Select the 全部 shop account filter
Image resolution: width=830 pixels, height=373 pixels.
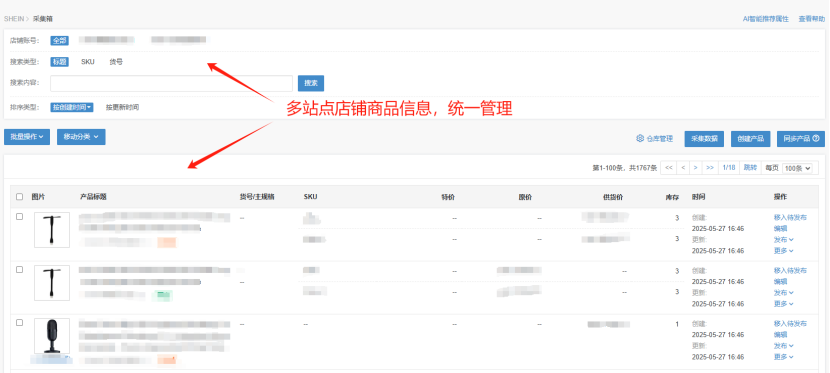[x=60, y=40]
